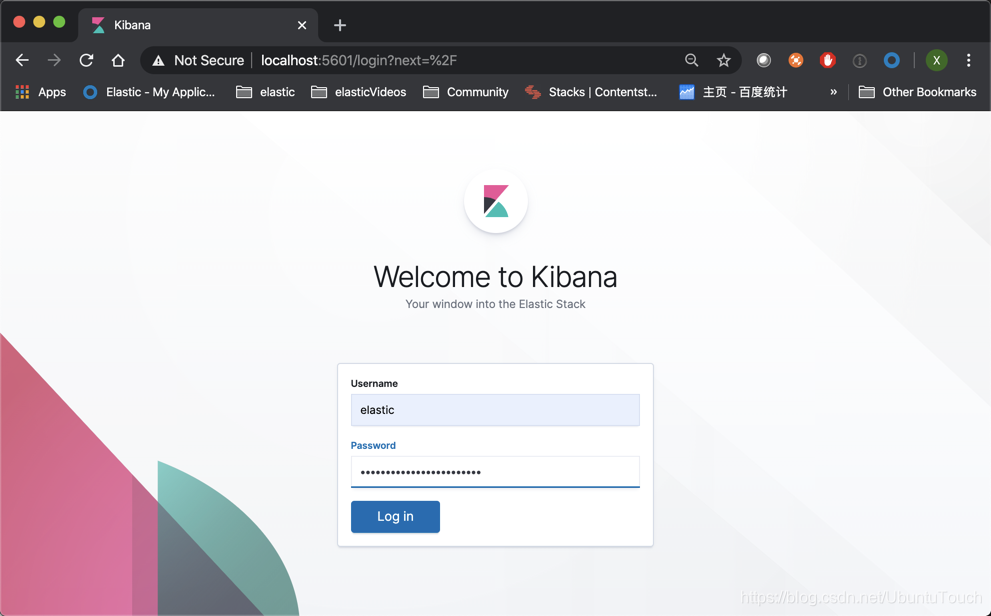Open the zoom magnifier icon in address bar
Image resolution: width=991 pixels, height=616 pixels.
(x=691, y=60)
